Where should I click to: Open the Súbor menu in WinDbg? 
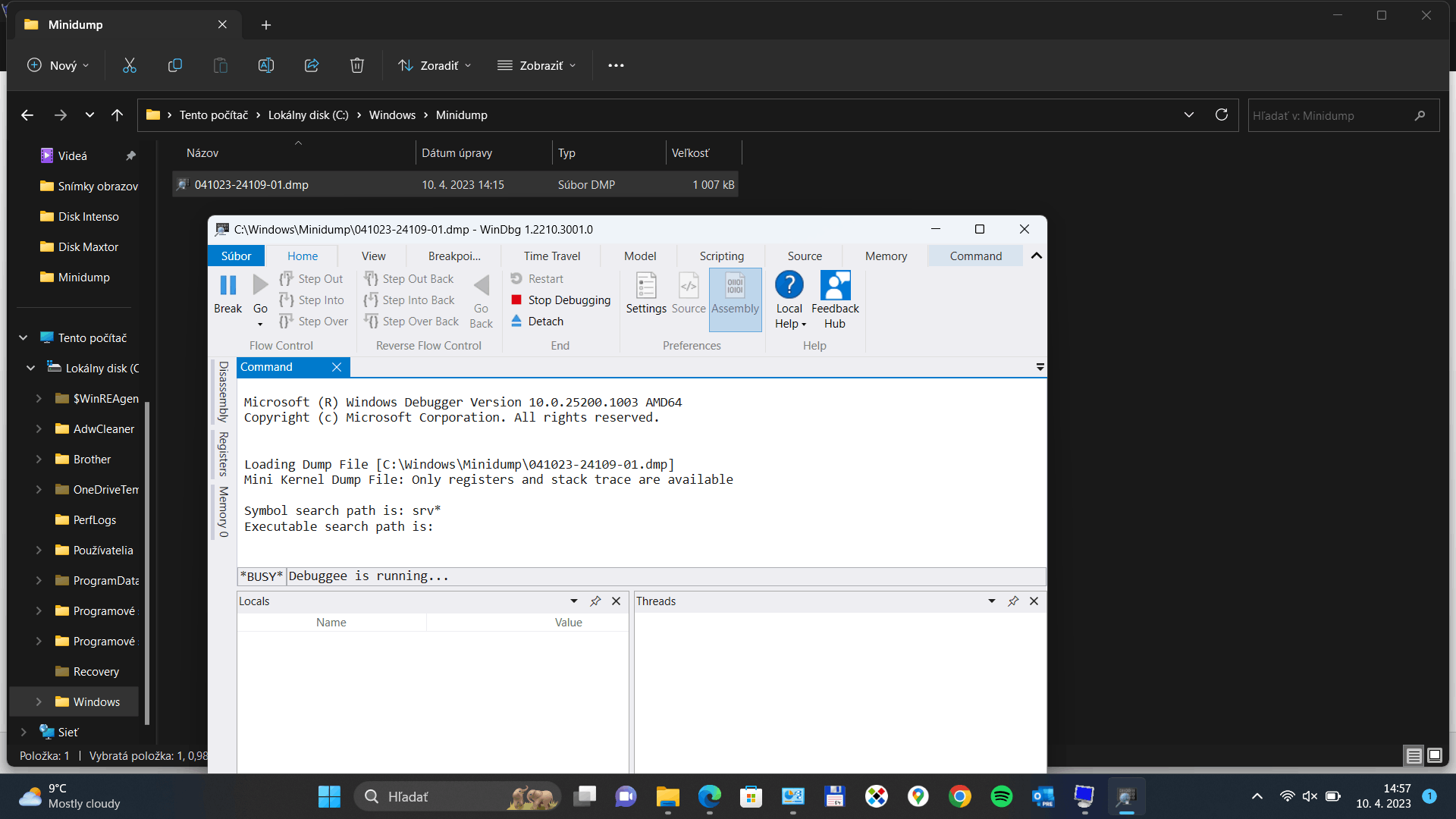pyautogui.click(x=236, y=256)
